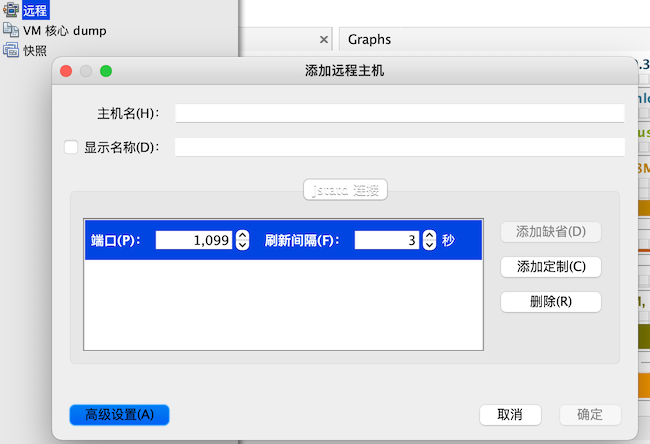
Task: Switch to the Graphs tab
Action: pyautogui.click(x=369, y=40)
